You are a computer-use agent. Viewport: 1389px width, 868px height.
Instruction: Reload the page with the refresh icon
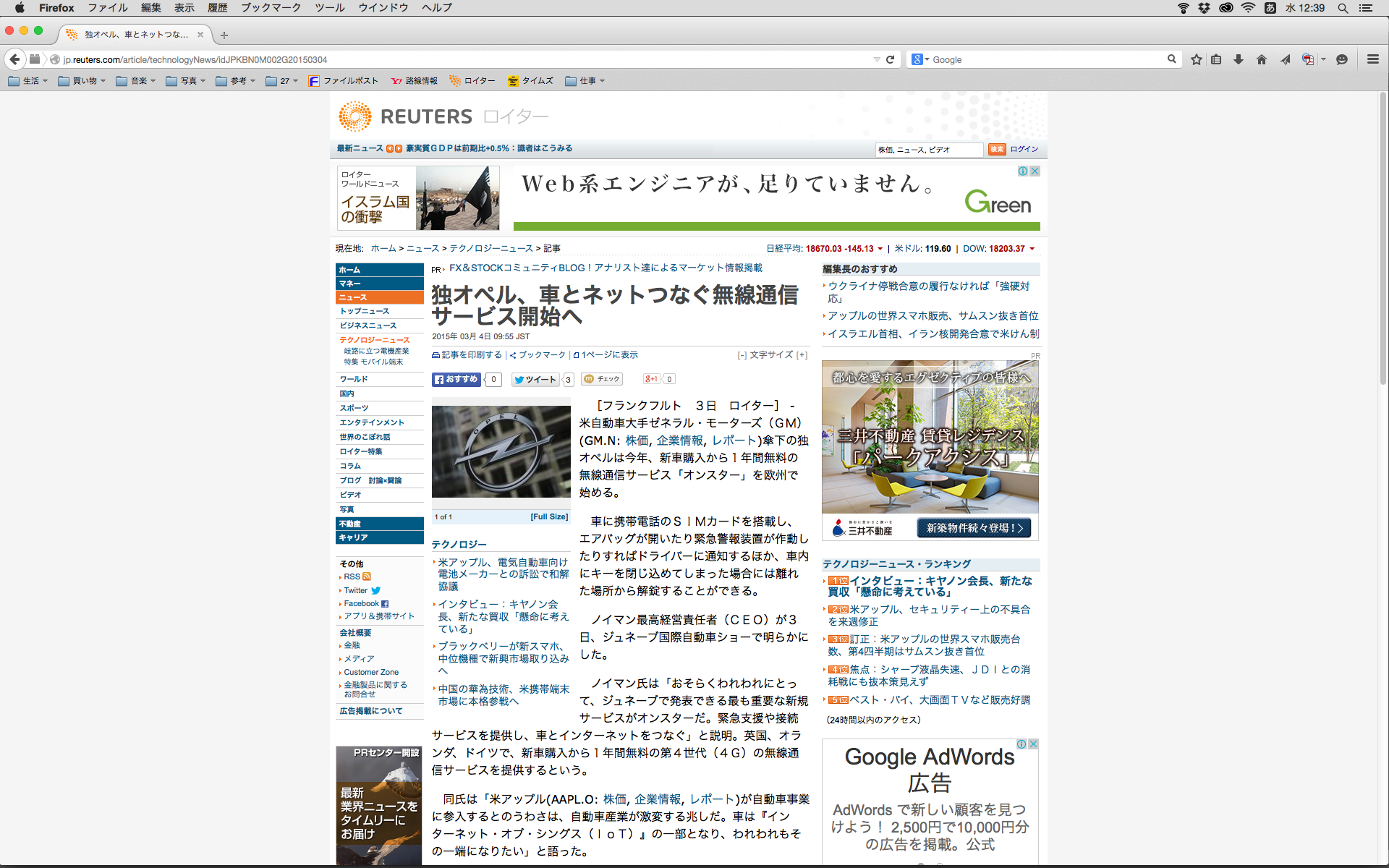(x=891, y=59)
